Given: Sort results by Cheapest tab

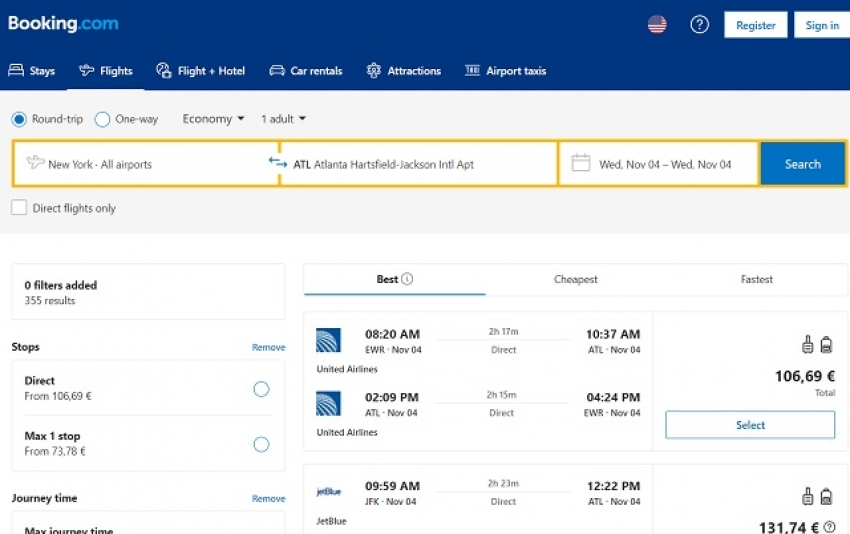Looking at the screenshot, I should 575,279.
